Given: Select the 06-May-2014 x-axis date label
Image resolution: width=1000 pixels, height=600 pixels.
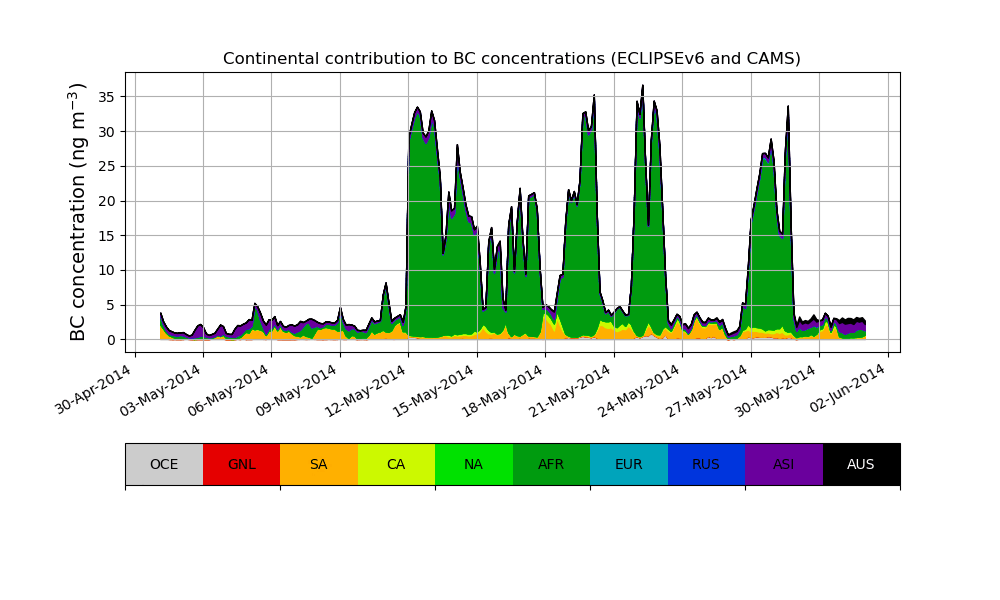Looking at the screenshot, I should tap(229, 389).
